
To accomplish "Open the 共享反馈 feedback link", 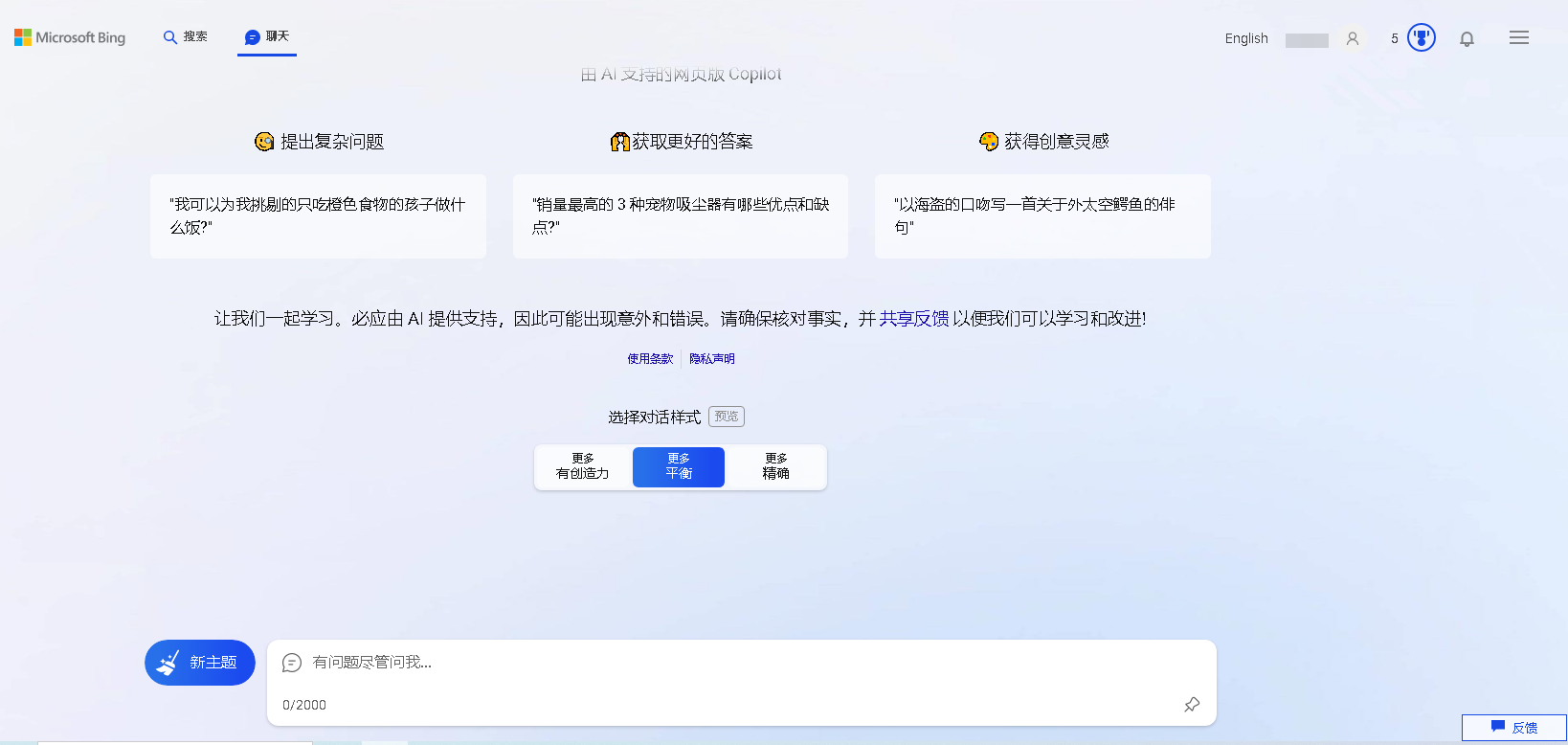I will 914,319.
